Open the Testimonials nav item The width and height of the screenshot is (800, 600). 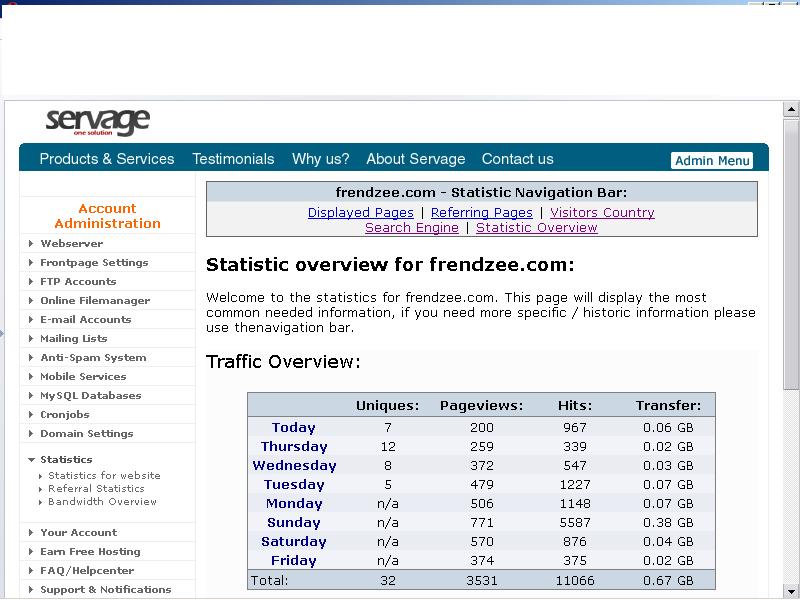point(233,159)
